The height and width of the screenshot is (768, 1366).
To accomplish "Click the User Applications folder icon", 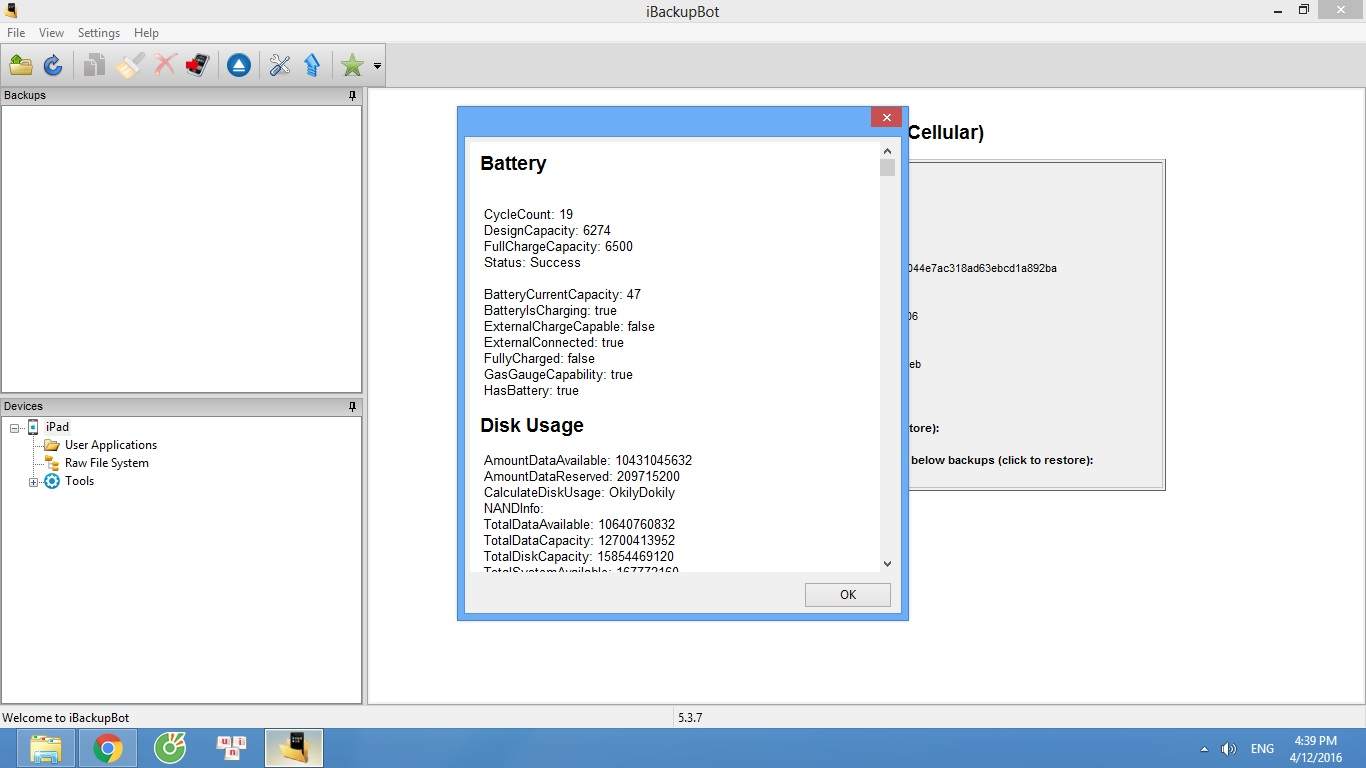I will (52, 445).
